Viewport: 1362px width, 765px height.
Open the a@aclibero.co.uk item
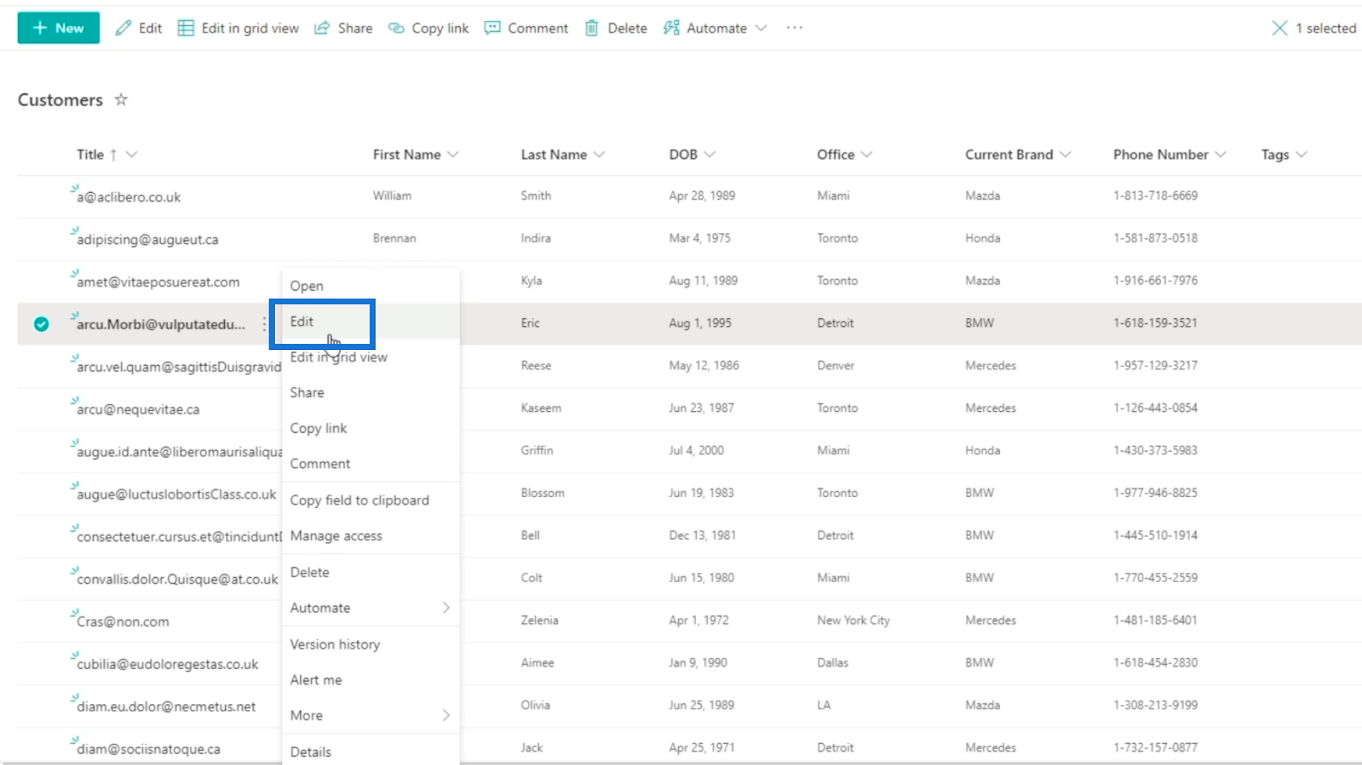[x=129, y=197]
